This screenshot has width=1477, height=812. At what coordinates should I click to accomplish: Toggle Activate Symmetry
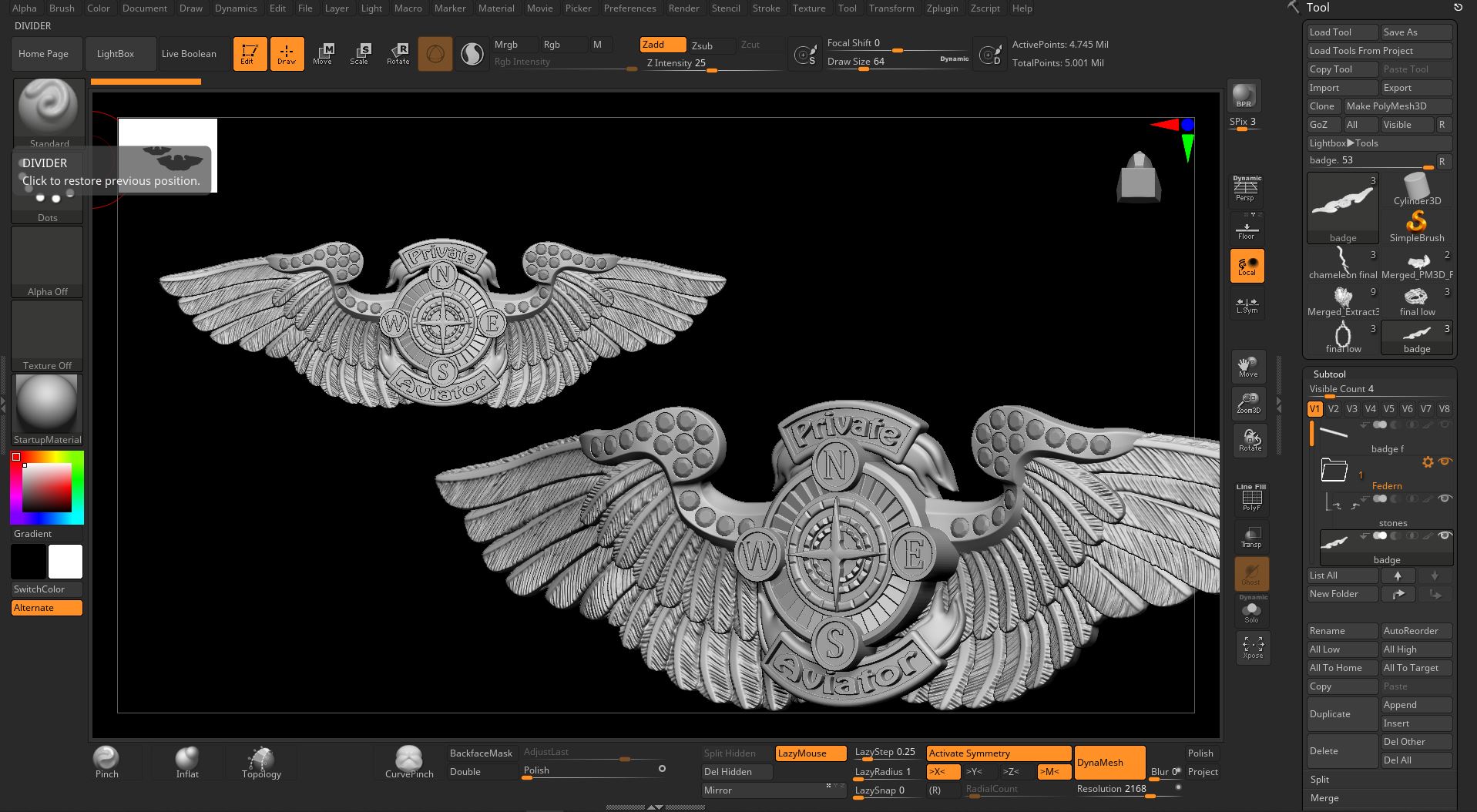999,753
